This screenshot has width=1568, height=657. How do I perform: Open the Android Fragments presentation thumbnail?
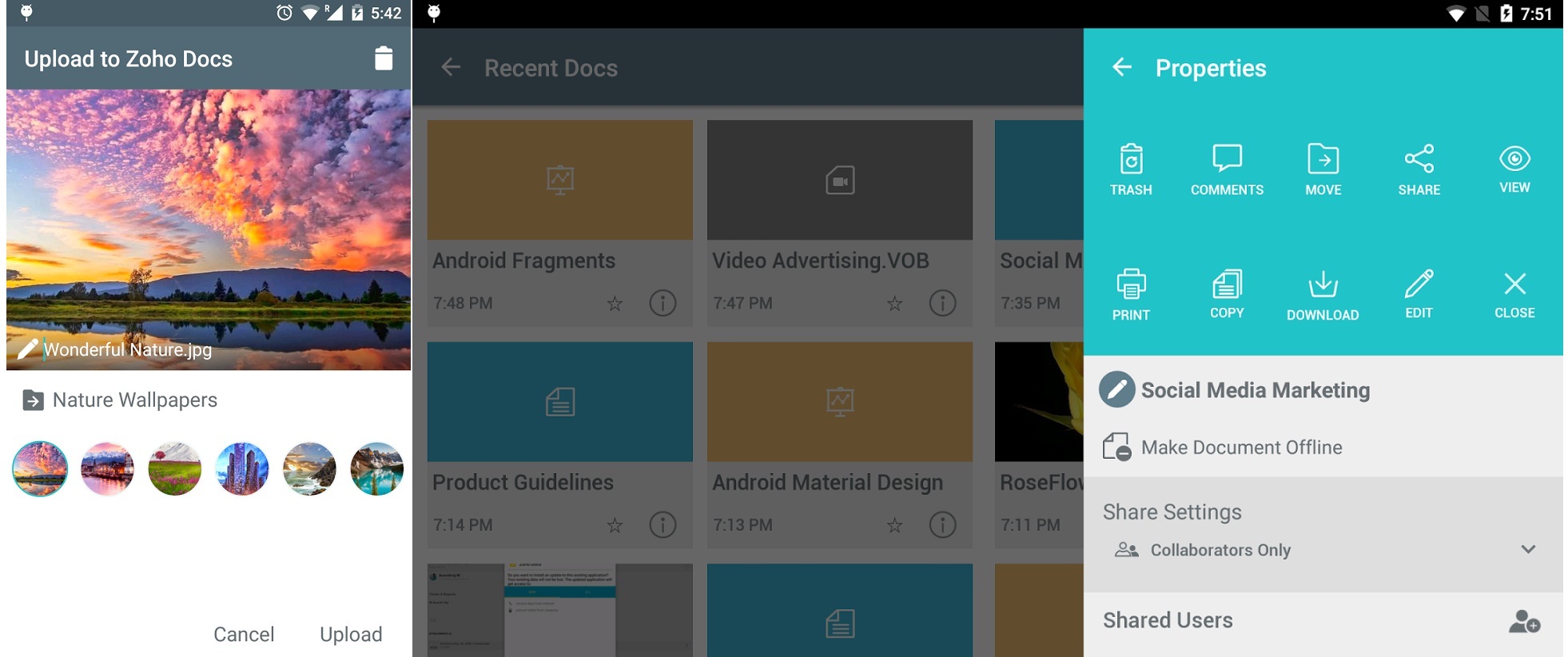click(x=559, y=180)
